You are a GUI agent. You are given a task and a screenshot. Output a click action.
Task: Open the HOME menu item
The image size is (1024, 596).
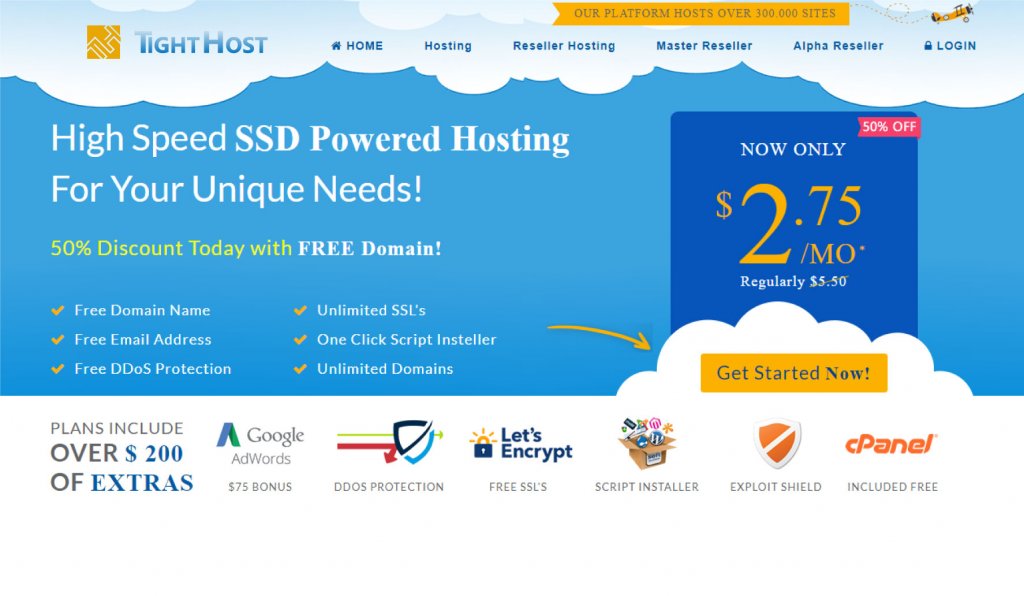[357, 46]
